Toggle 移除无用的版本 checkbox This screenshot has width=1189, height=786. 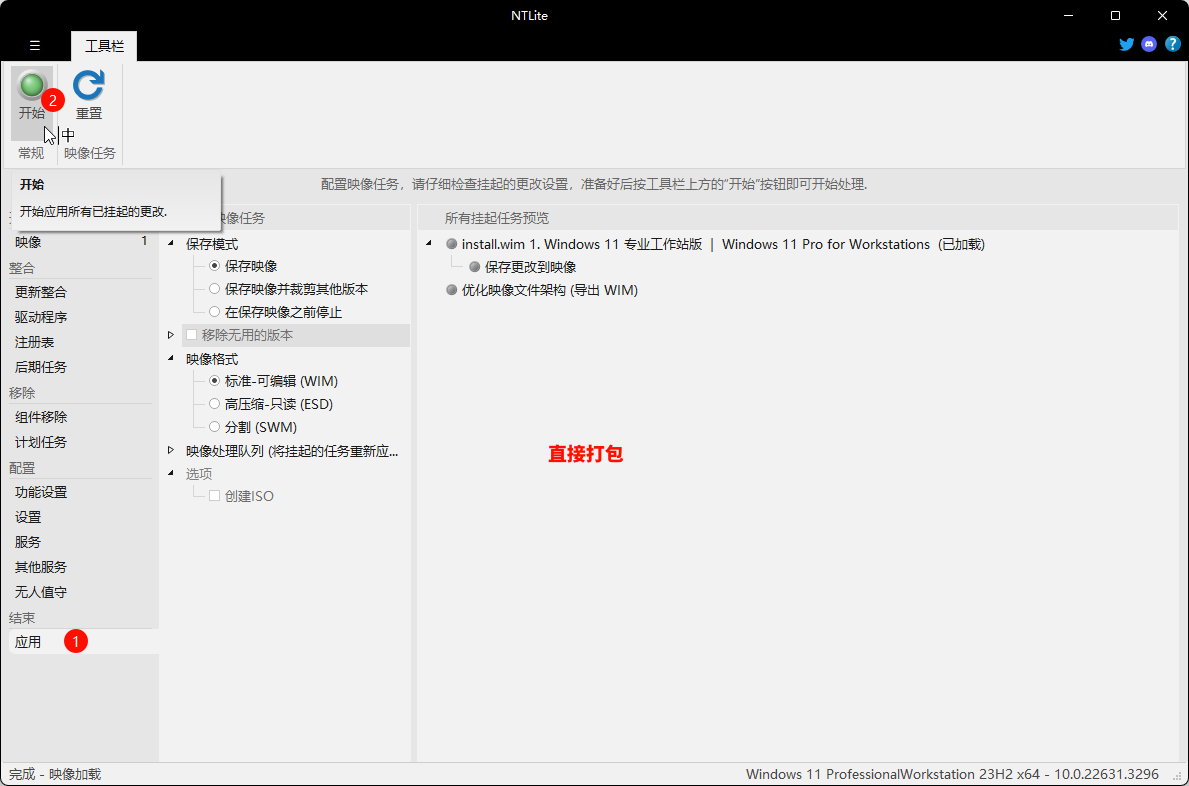point(192,334)
